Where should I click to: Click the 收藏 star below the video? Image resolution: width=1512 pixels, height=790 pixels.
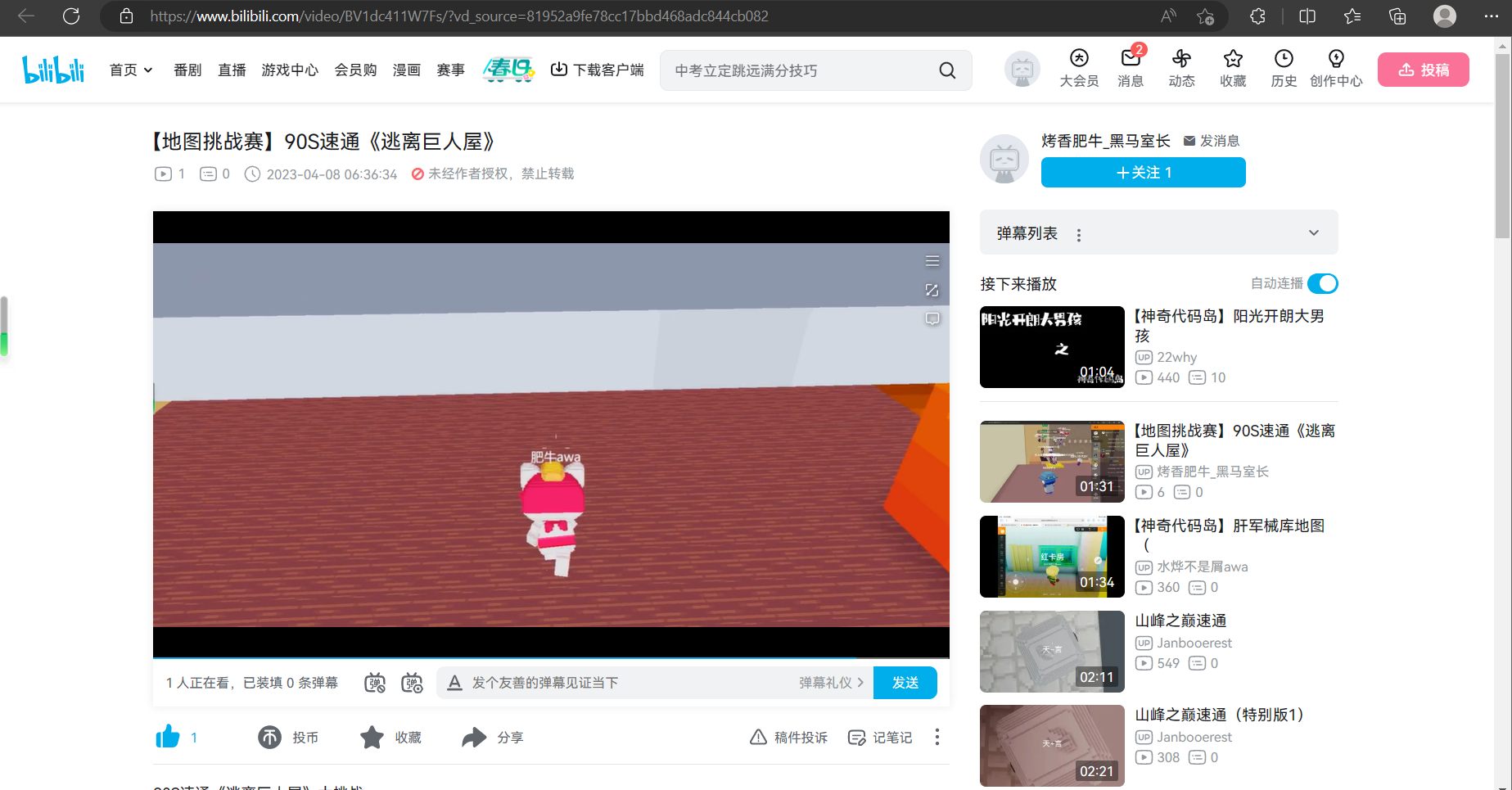click(x=372, y=738)
